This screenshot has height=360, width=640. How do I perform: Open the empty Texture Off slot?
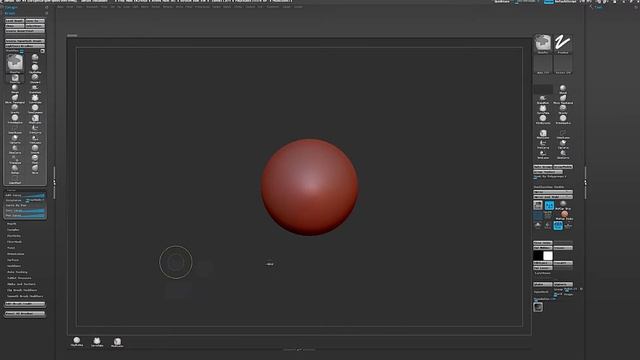[563, 65]
